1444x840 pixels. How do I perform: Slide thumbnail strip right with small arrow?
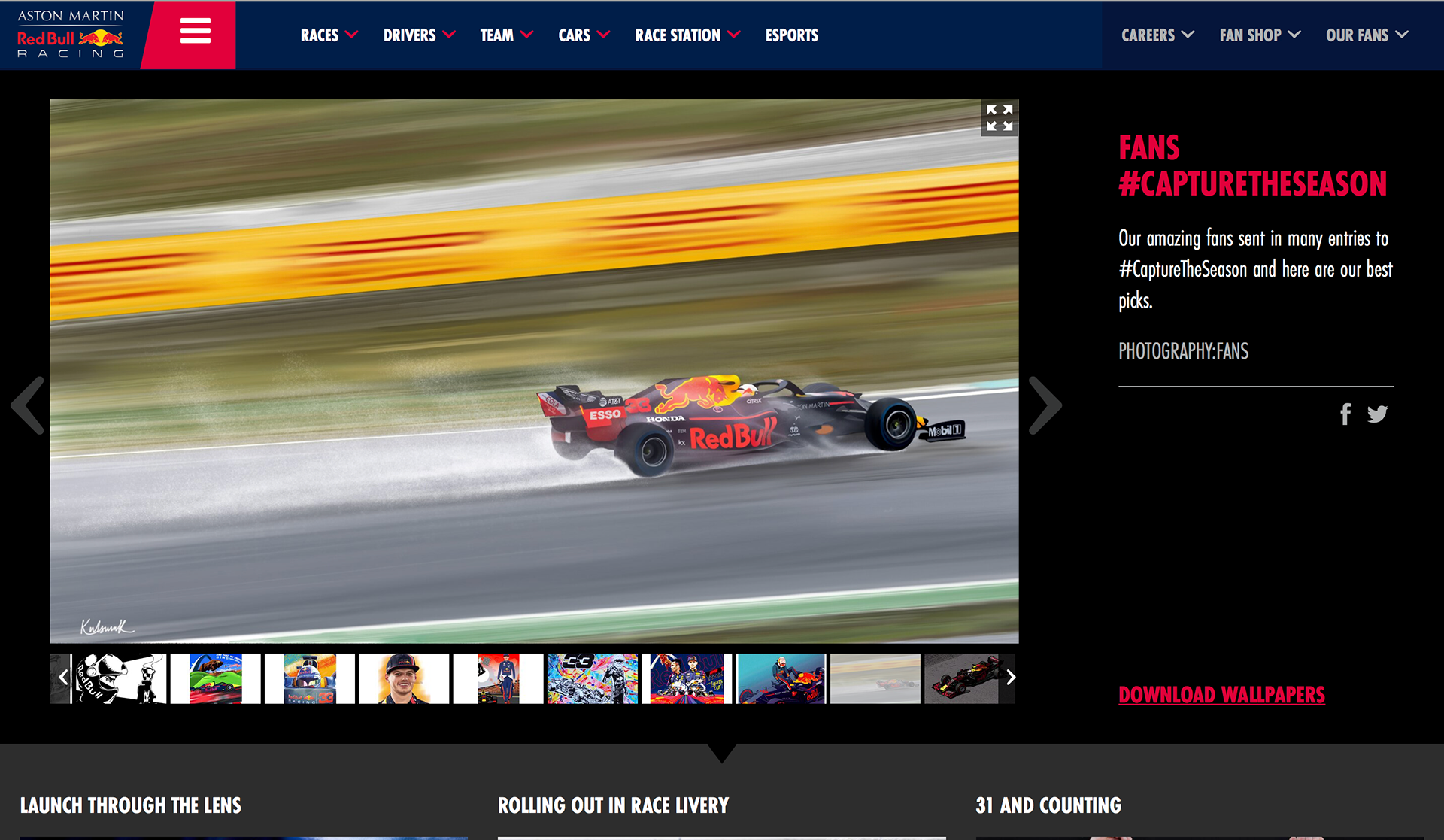point(1010,678)
